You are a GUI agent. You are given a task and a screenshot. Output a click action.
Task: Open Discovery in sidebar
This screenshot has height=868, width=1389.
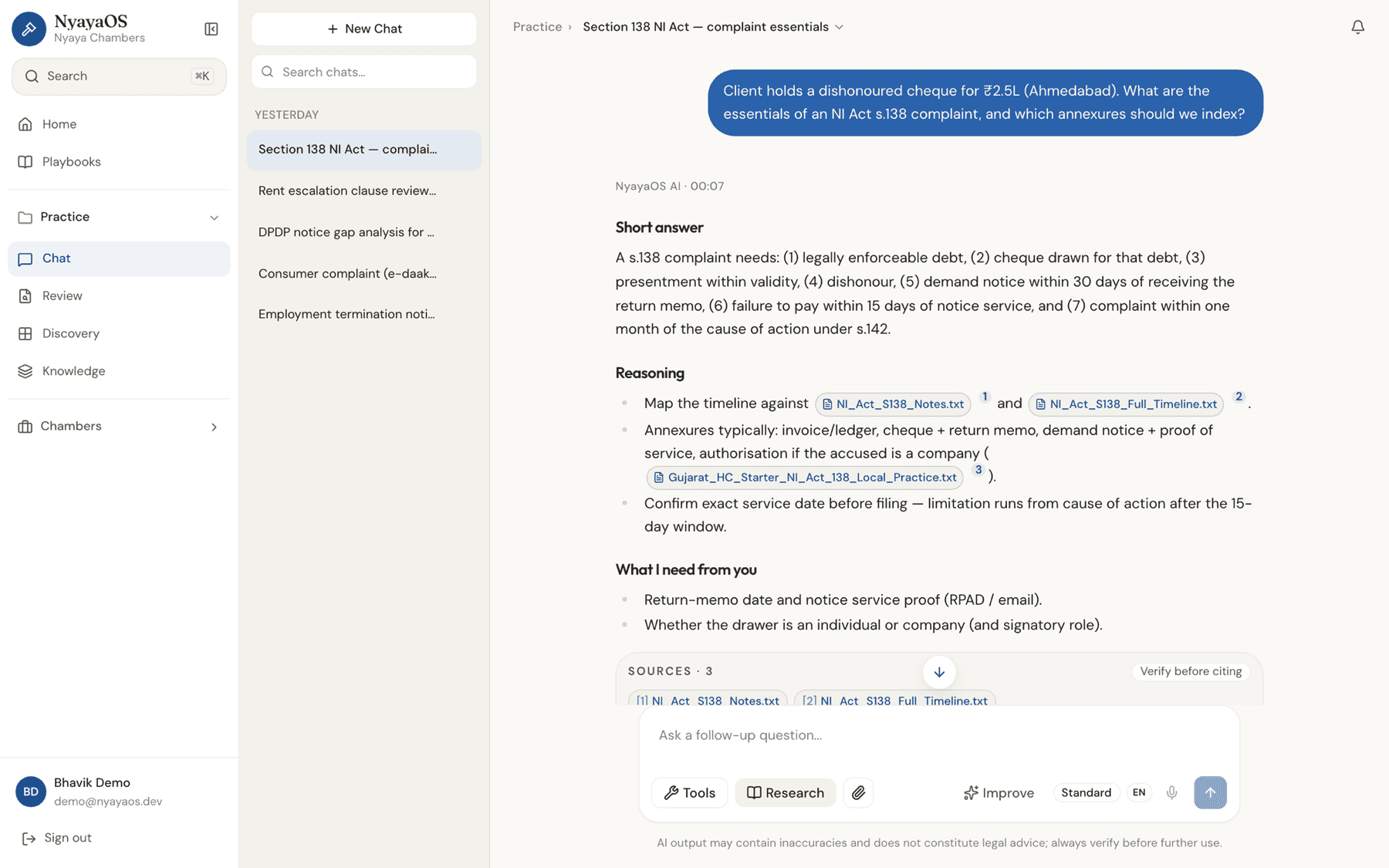tap(119, 333)
